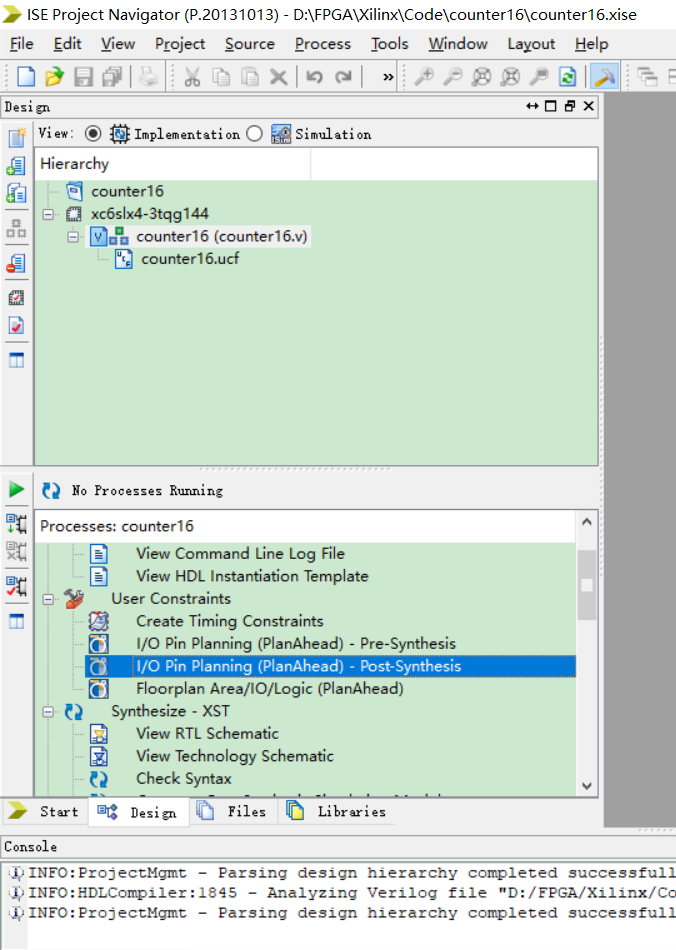Collapse the Synthesize - XST process group
This screenshot has width=676, height=950.
pyautogui.click(x=48, y=712)
